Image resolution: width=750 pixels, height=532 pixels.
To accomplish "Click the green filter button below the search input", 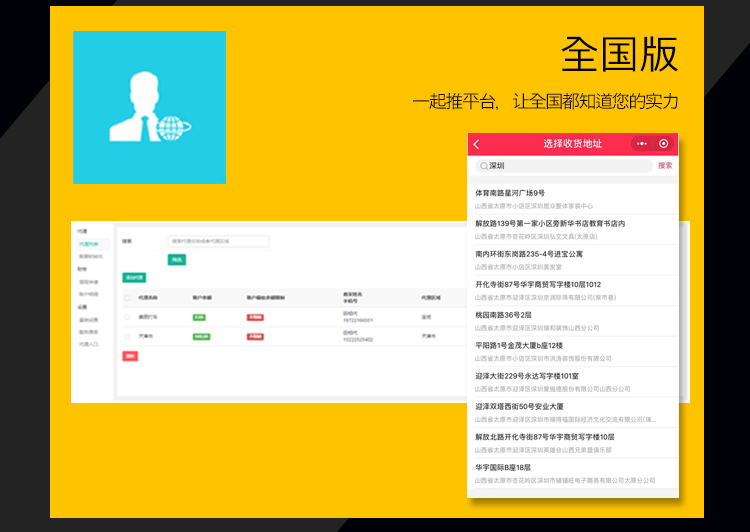I will coord(176,260).
